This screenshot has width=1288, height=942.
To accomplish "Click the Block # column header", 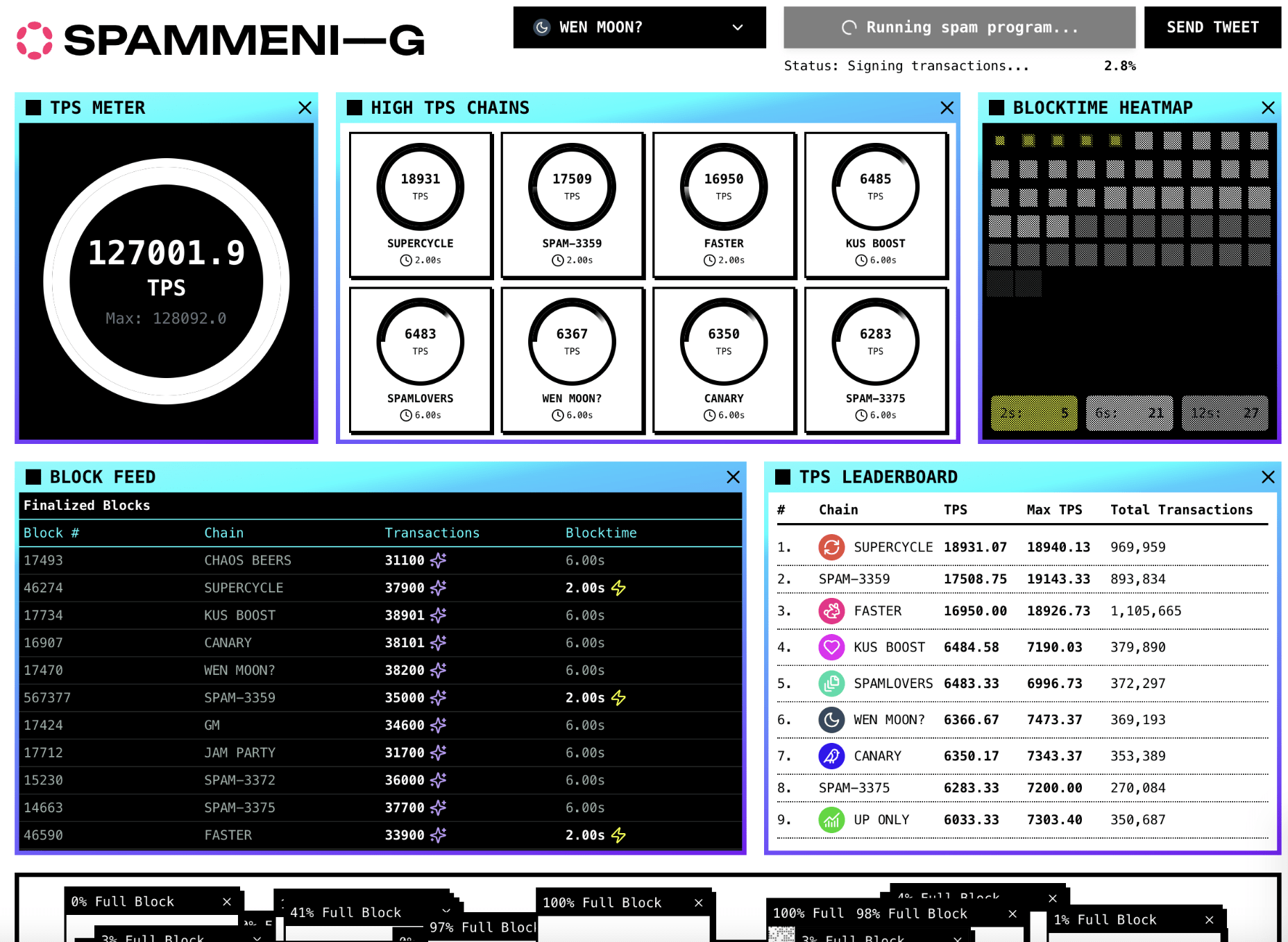I will coord(51,533).
